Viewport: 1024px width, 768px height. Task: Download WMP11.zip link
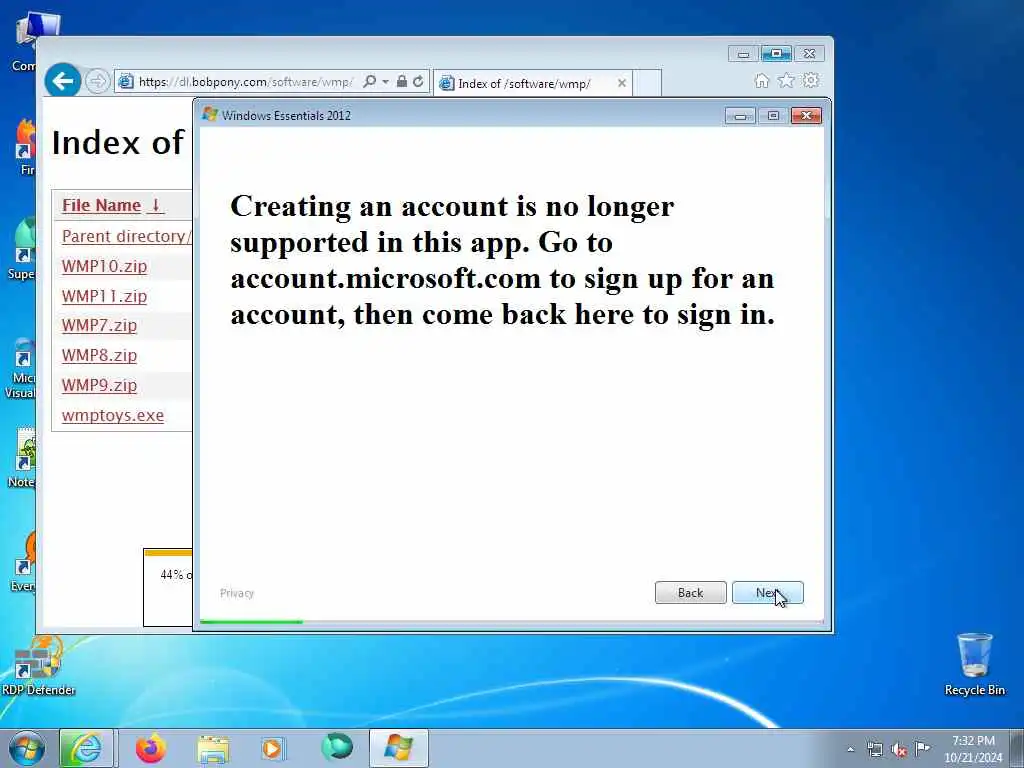[x=104, y=296]
